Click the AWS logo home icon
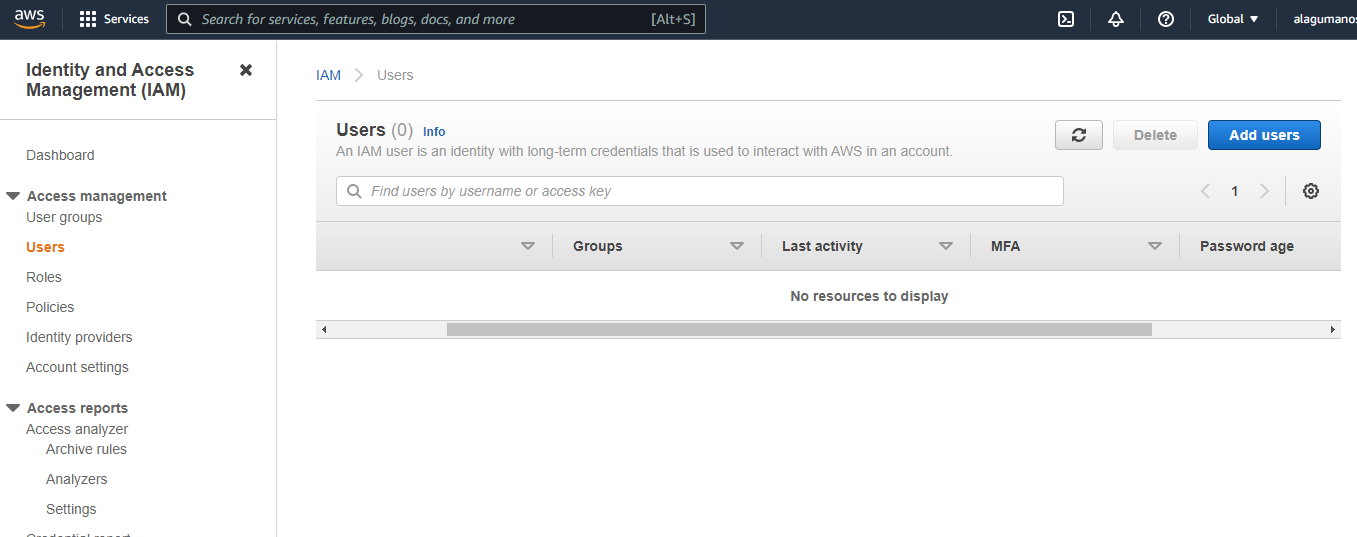 click(x=29, y=19)
